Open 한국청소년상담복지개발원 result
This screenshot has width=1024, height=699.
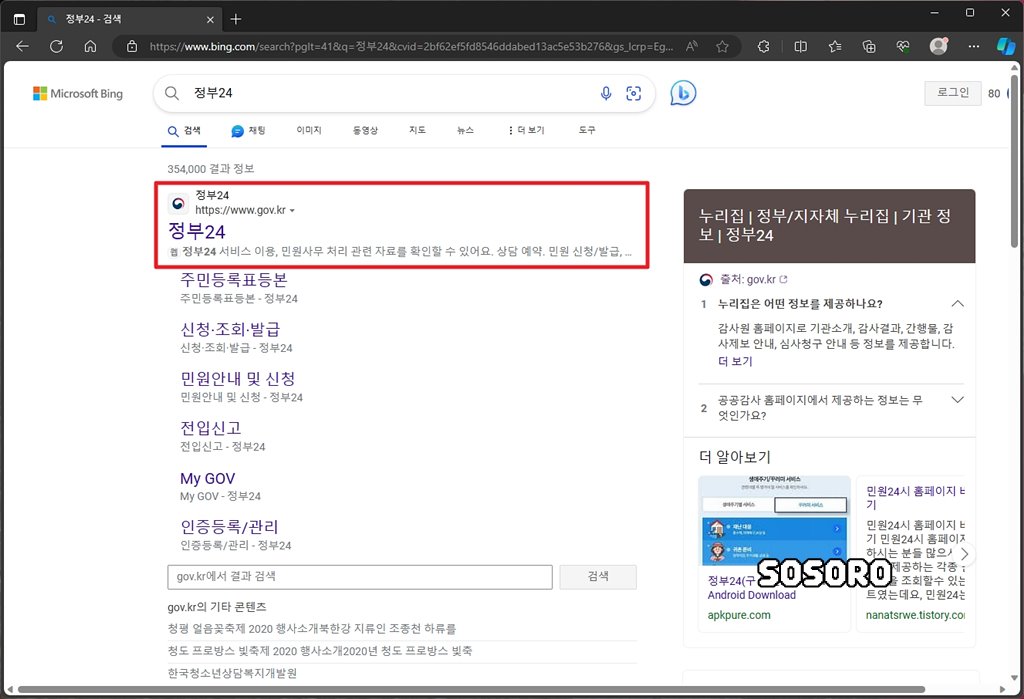tap(232, 673)
